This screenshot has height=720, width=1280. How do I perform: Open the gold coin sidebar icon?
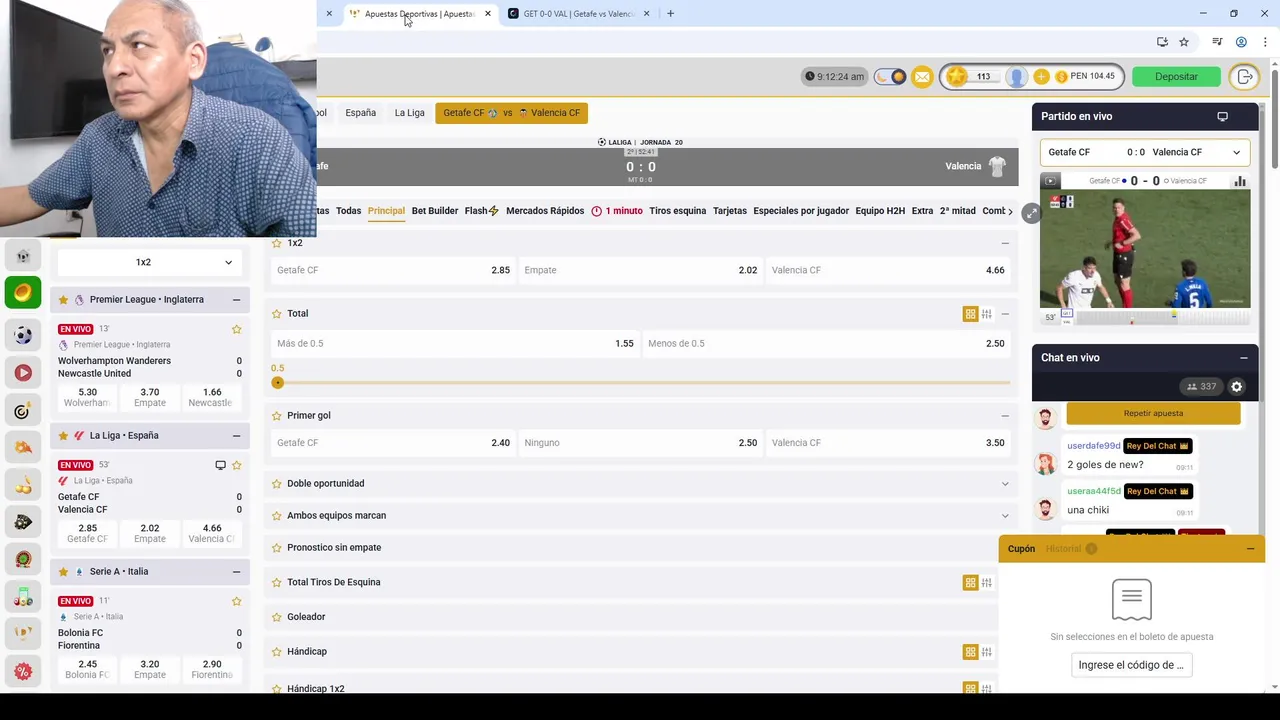(x=23, y=292)
